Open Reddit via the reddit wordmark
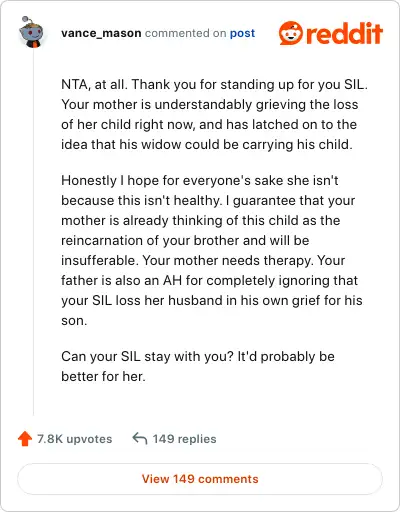The width and height of the screenshot is (400, 512). pyautogui.click(x=344, y=33)
